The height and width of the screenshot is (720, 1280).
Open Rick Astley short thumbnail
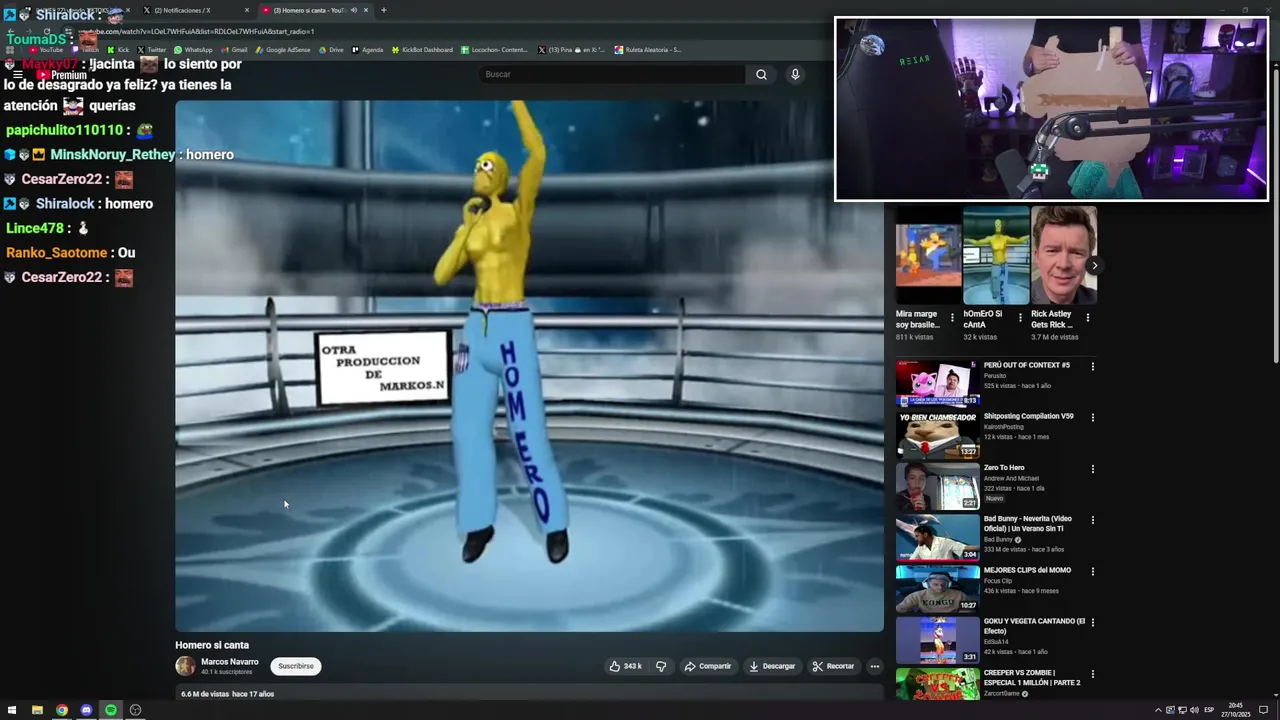pyautogui.click(x=1064, y=255)
